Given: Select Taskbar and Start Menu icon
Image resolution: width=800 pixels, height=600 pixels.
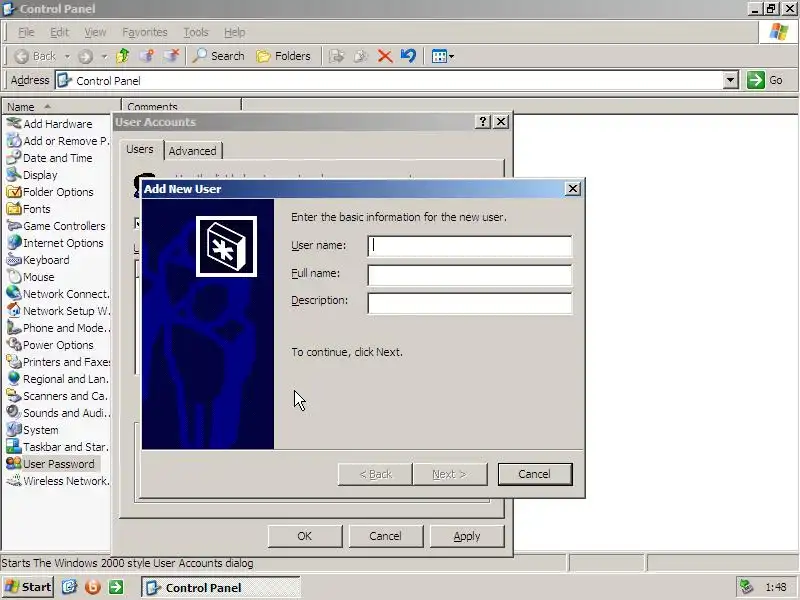Looking at the screenshot, I should tap(14, 447).
